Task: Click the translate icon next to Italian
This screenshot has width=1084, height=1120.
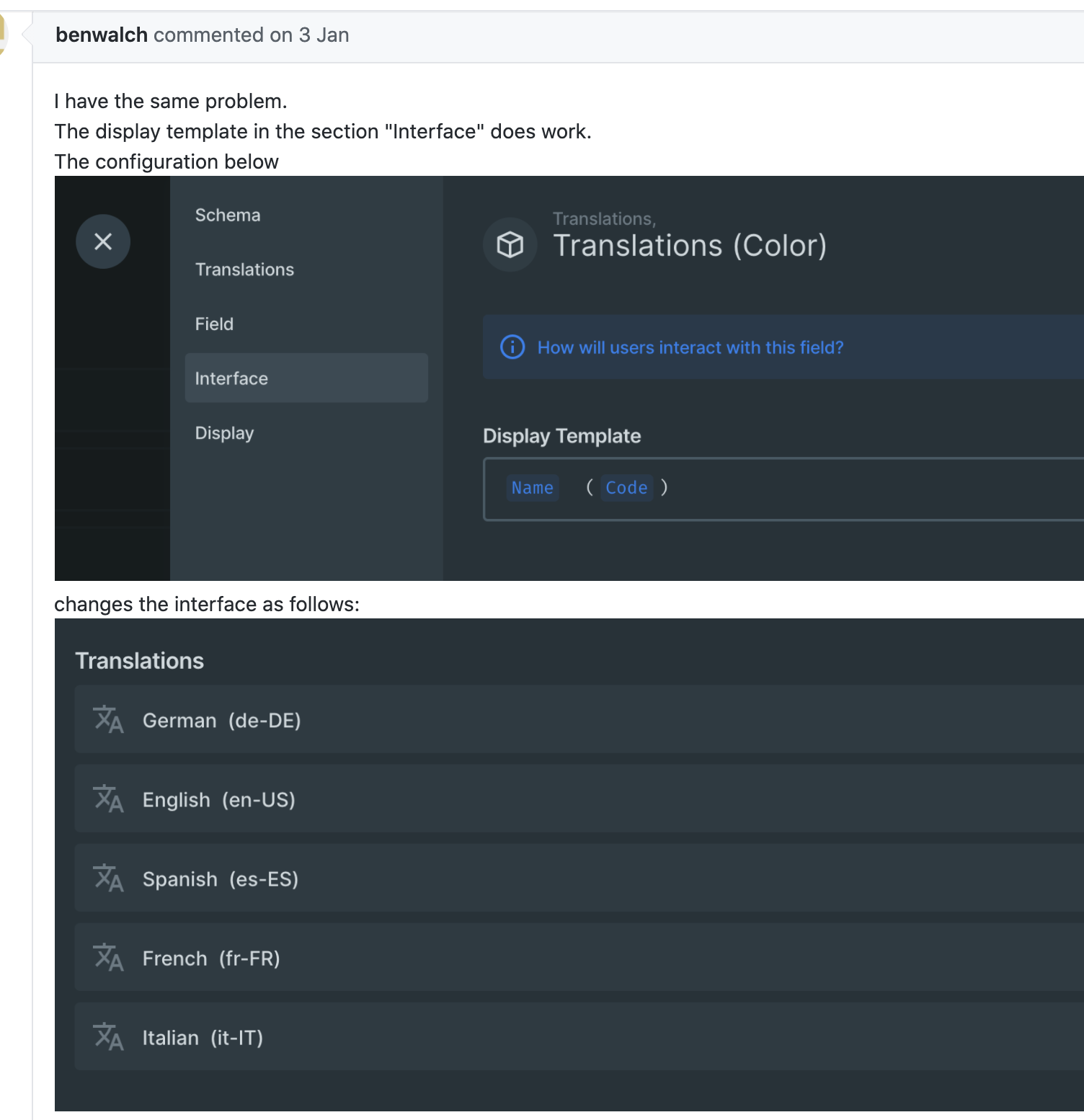Action: [x=108, y=1036]
